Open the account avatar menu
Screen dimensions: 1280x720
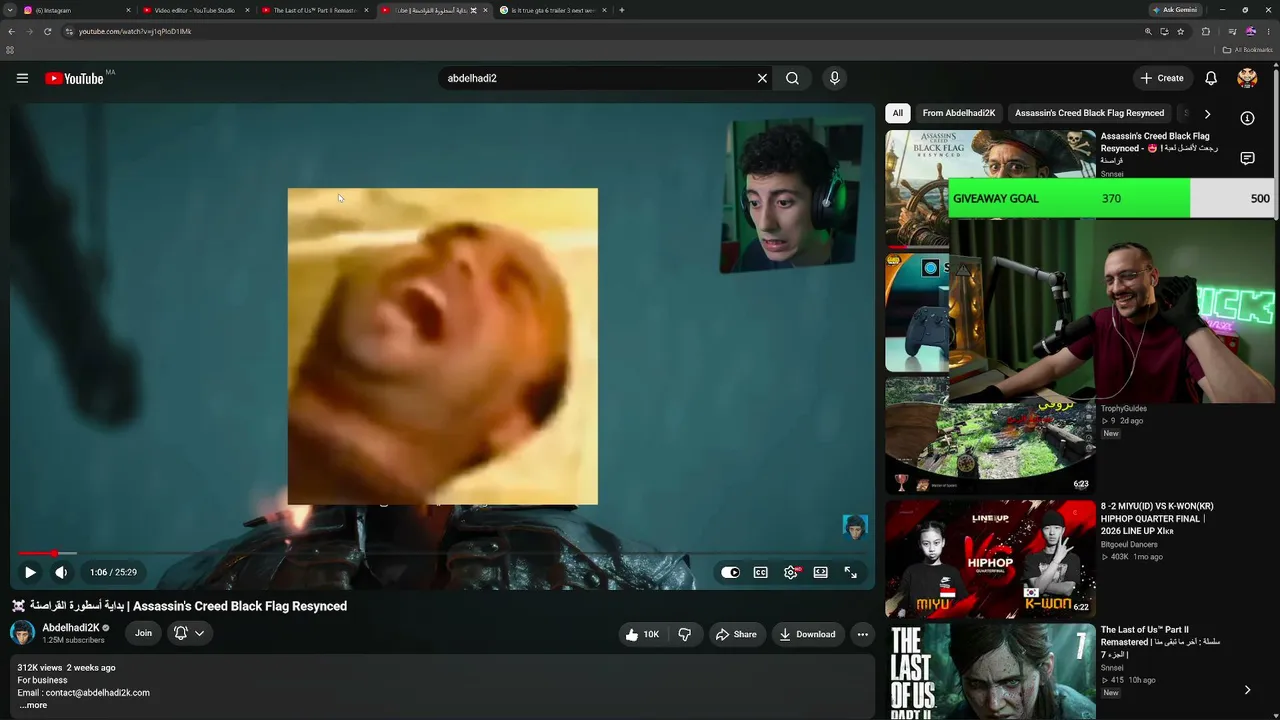(x=1247, y=78)
